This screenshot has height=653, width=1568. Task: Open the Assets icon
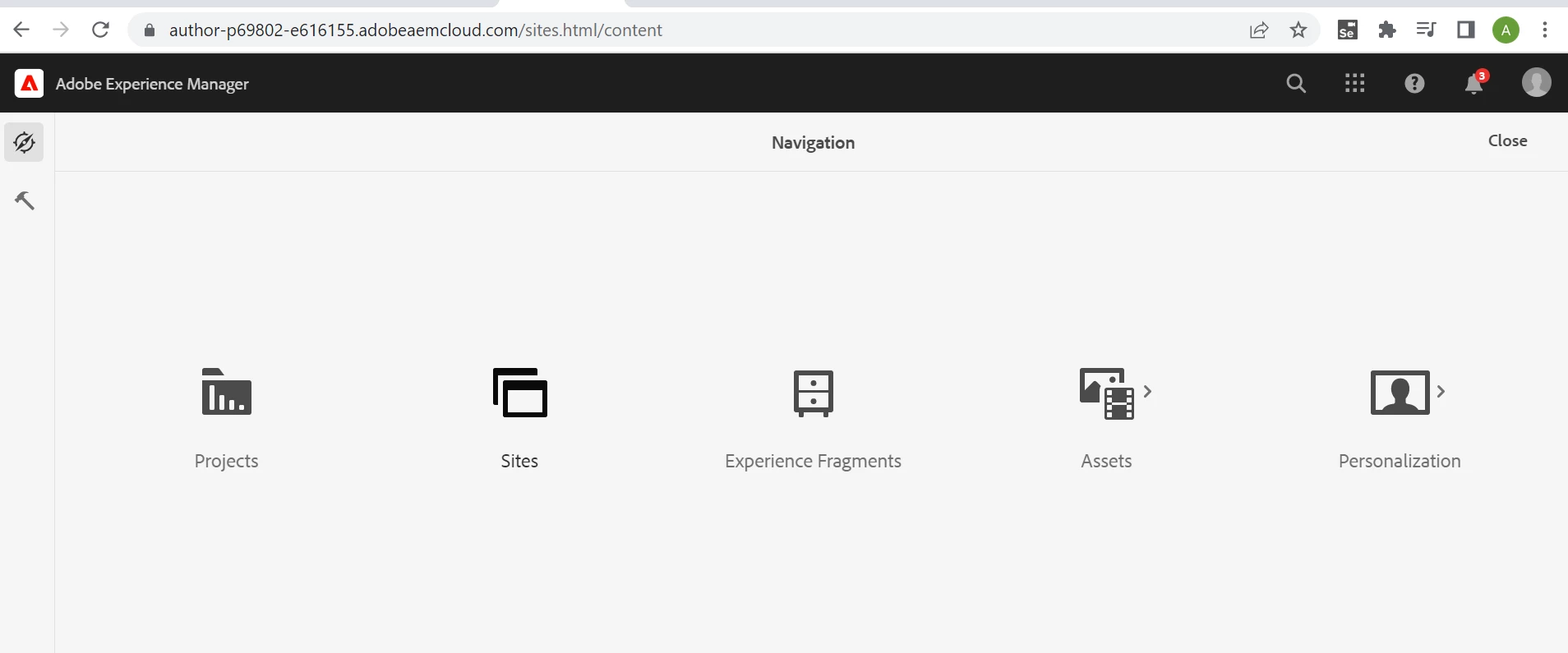click(1107, 393)
